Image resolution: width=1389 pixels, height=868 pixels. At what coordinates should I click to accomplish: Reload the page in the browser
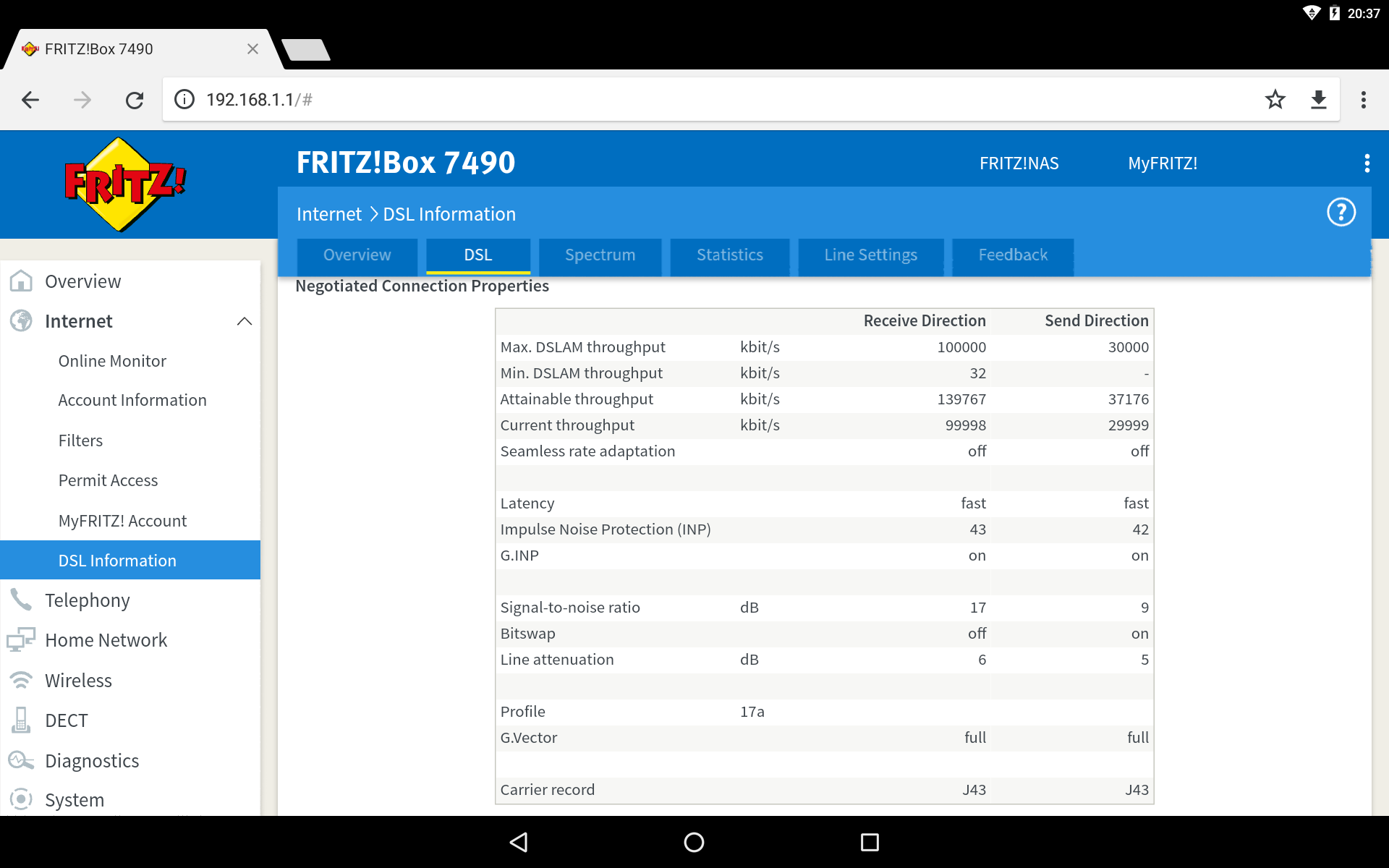[135, 100]
